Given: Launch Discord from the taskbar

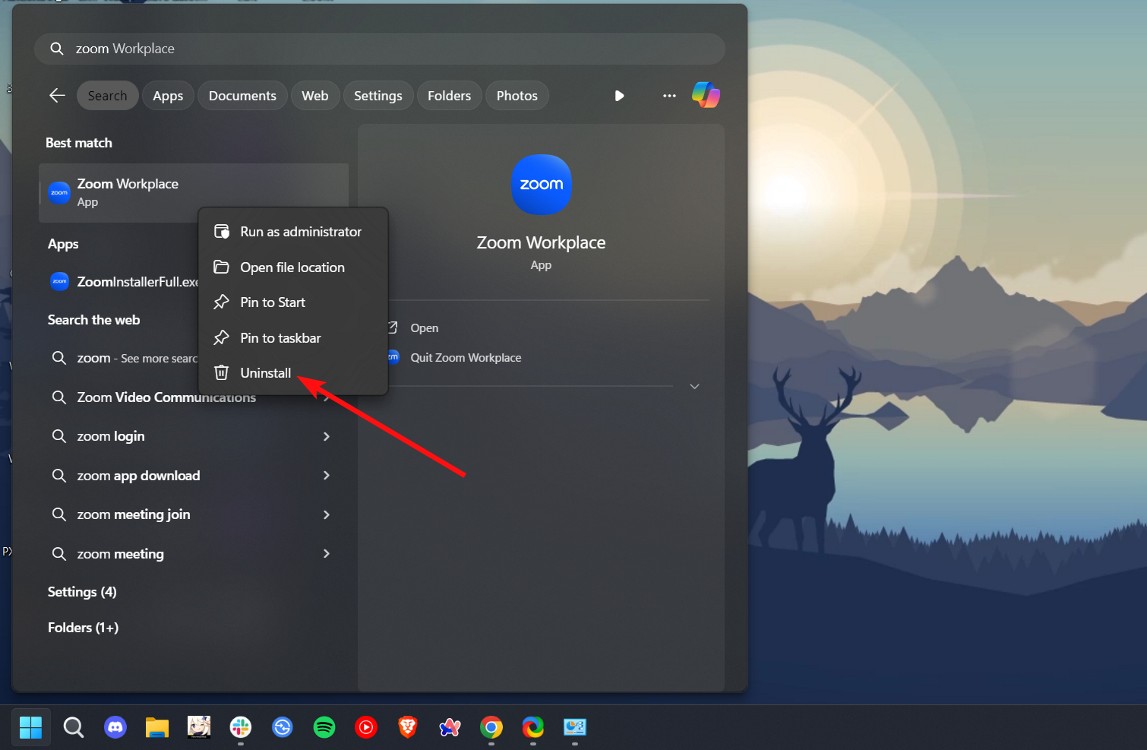Looking at the screenshot, I should coord(115,728).
